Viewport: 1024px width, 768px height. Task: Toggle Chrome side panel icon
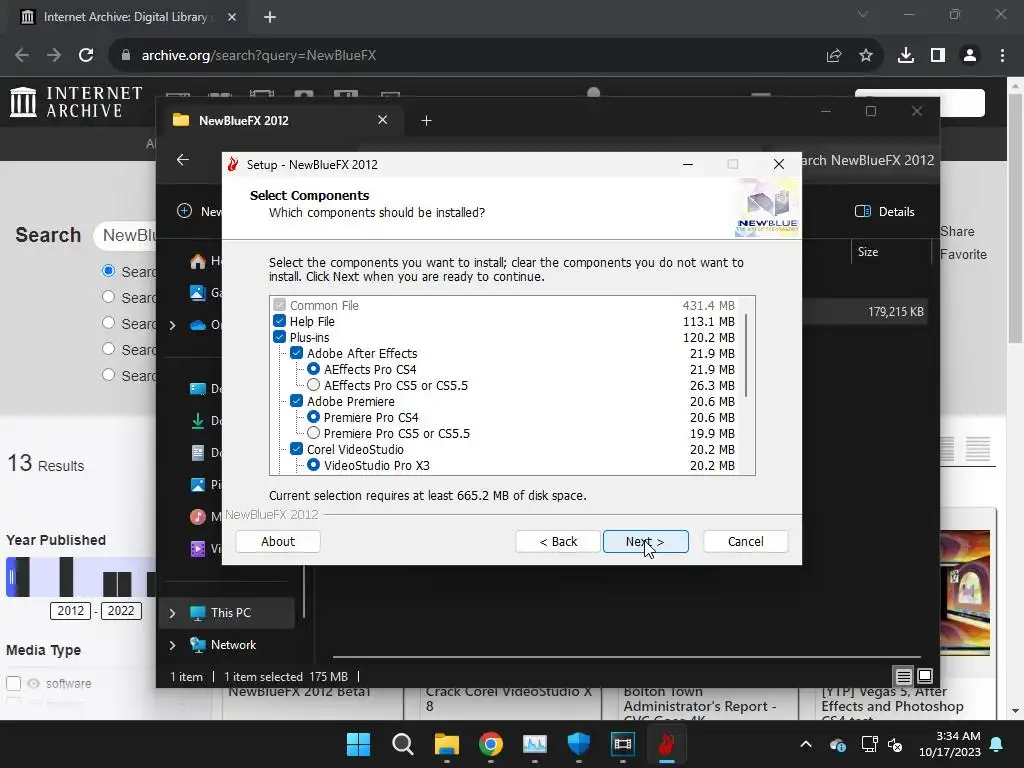tap(938, 56)
